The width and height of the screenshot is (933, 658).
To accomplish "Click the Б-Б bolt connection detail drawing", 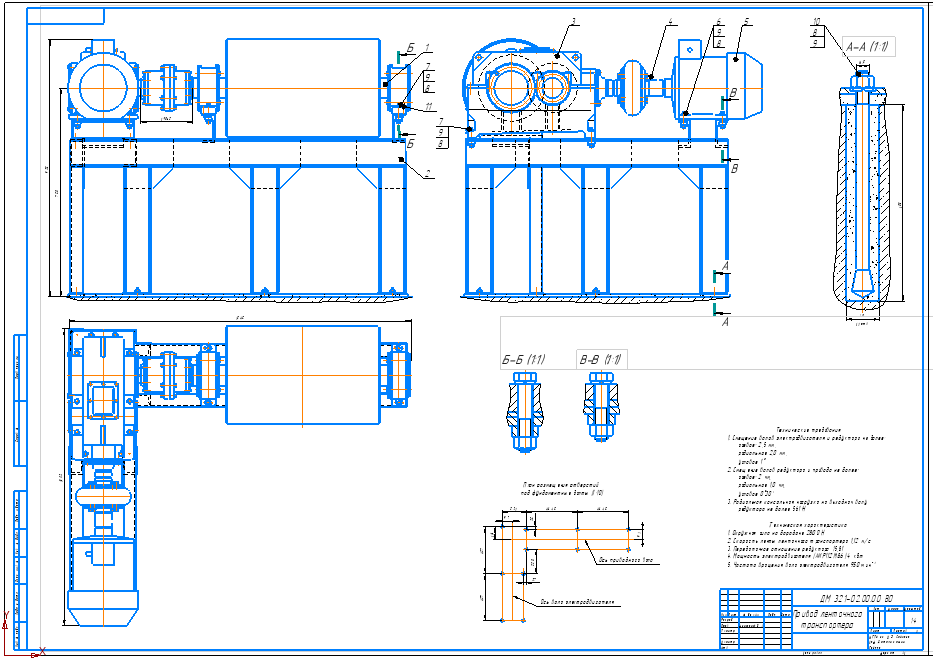I will pyautogui.click(x=524, y=412).
